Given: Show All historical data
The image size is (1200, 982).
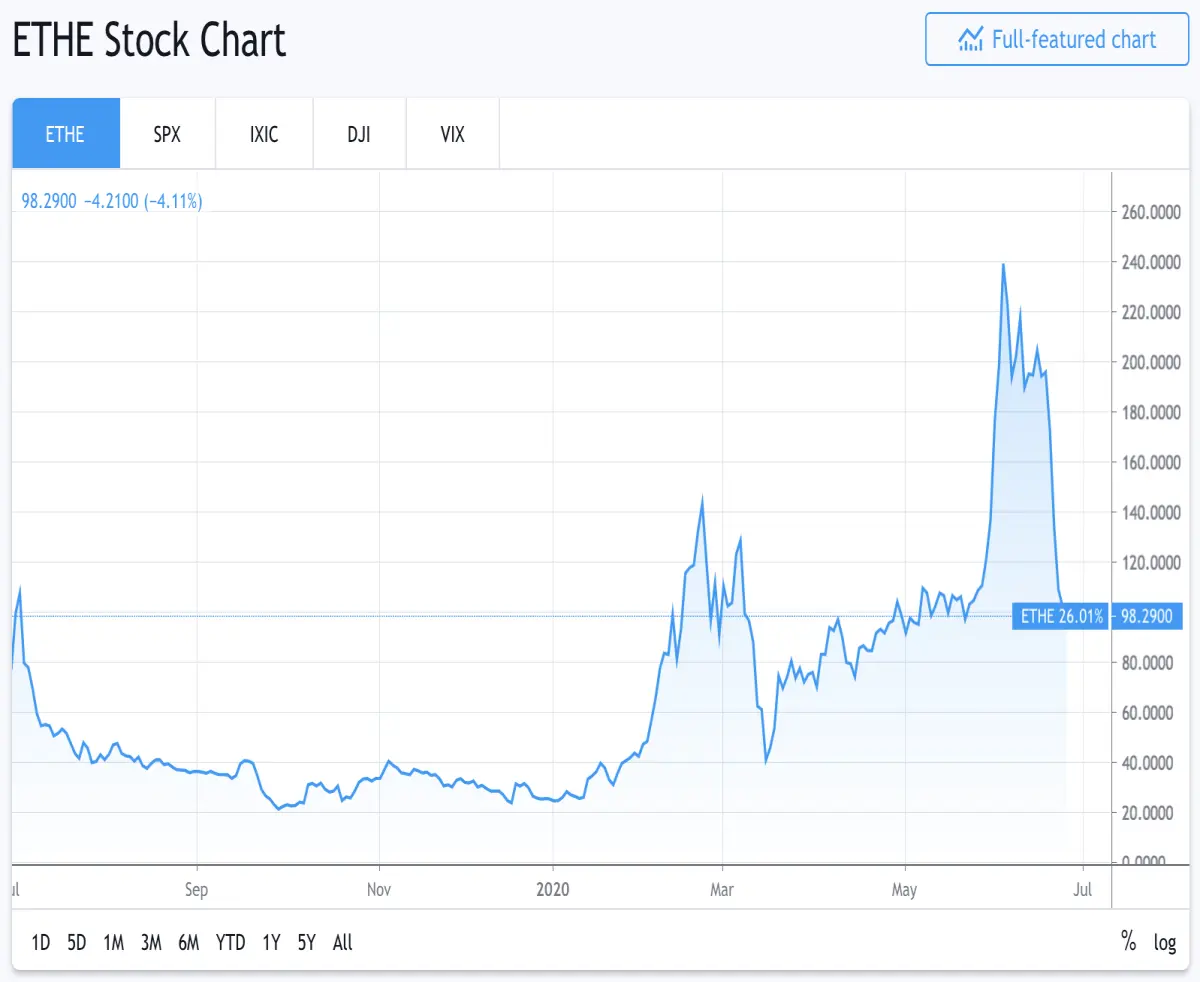Looking at the screenshot, I should (343, 942).
